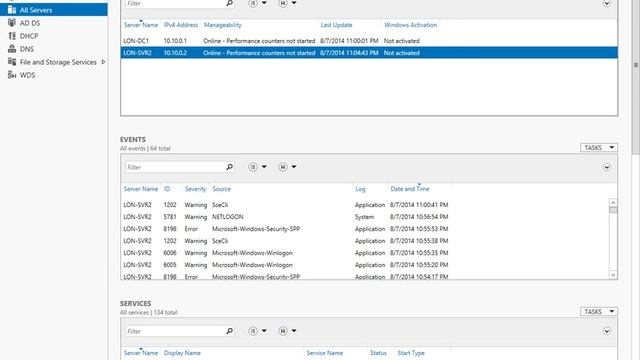Expand File and Storage Services submenu arrow

coord(103,62)
